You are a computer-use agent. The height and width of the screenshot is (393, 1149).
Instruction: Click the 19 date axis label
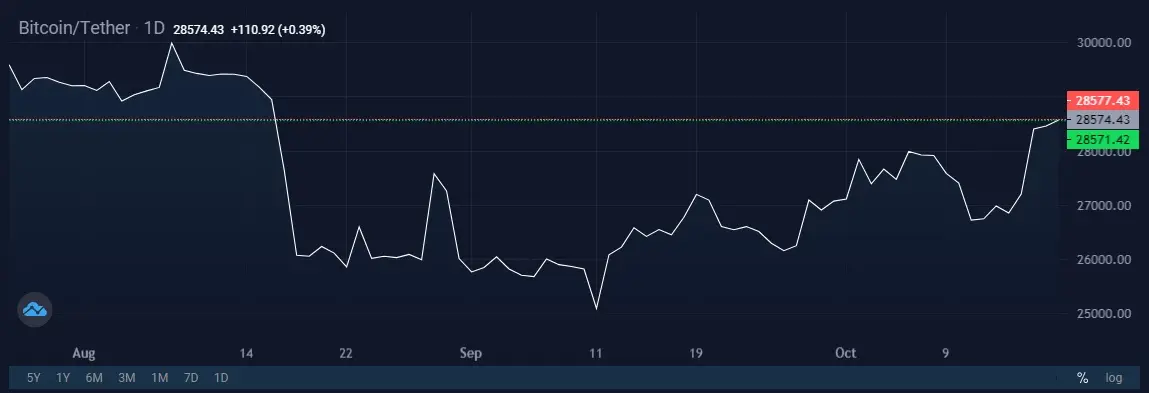695,353
